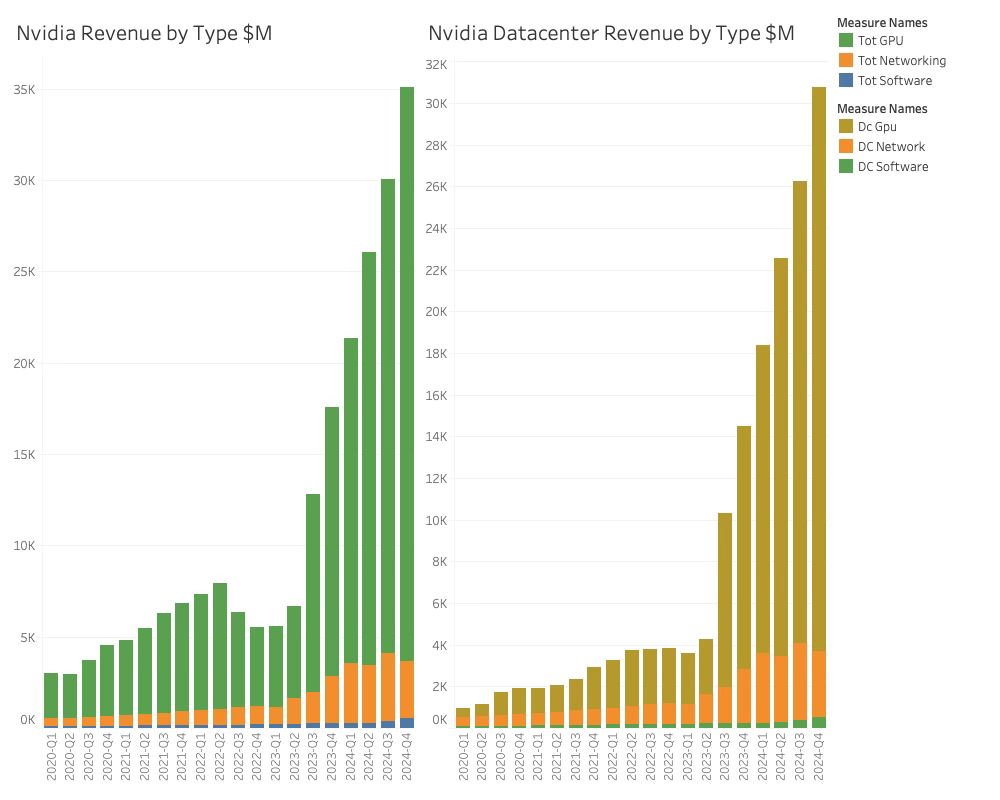Click the 2024-Q3 green GPU bar in the Revenue chart

388,416
